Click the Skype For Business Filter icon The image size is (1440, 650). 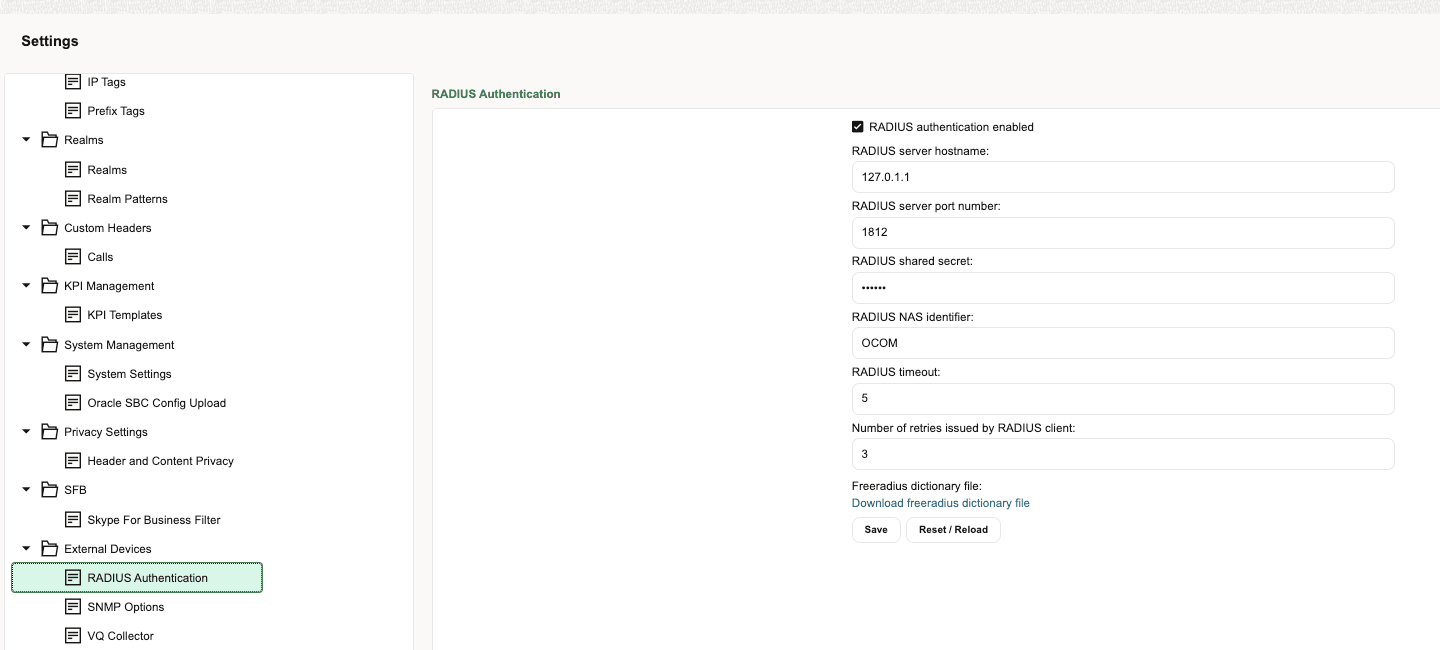tap(71, 519)
